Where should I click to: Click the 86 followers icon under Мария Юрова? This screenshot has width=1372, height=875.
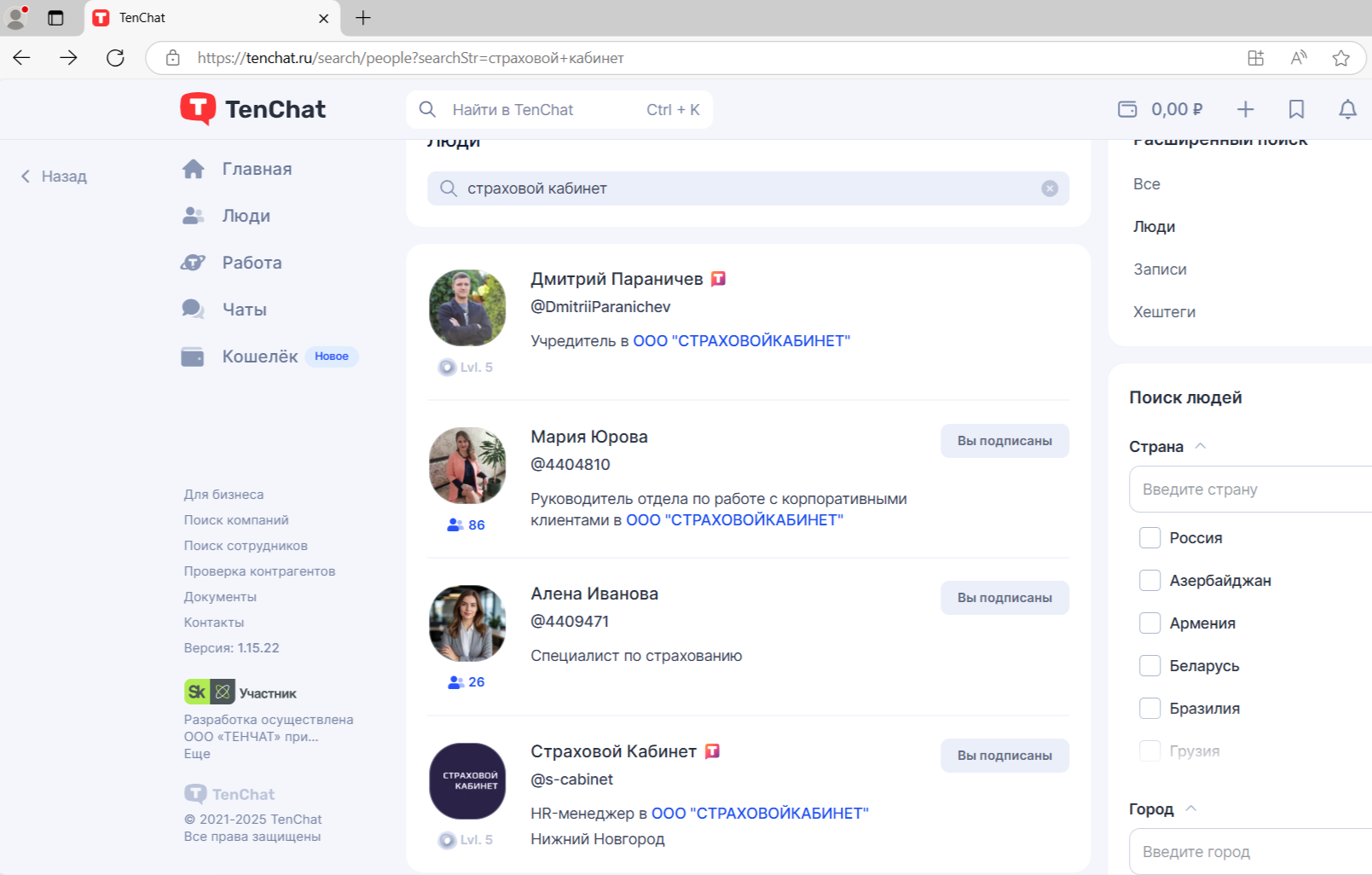coord(455,525)
